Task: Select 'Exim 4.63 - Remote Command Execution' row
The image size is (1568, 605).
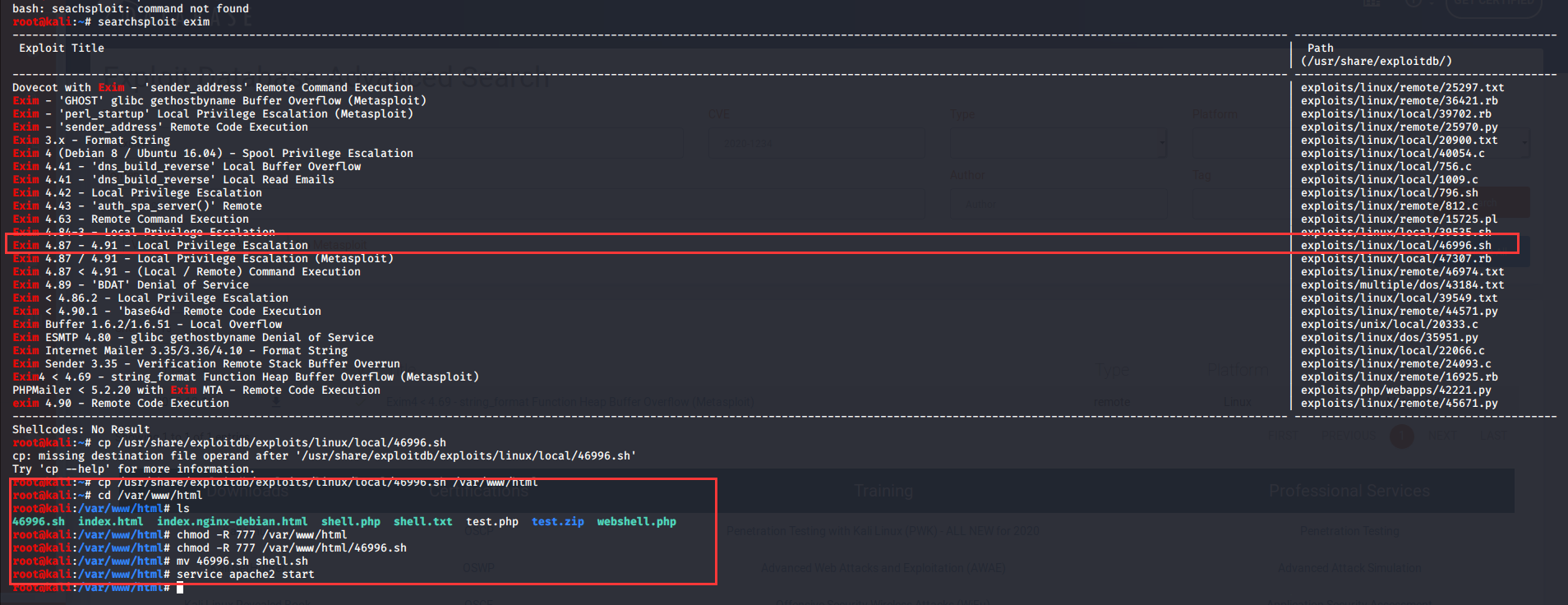Action: (x=131, y=219)
